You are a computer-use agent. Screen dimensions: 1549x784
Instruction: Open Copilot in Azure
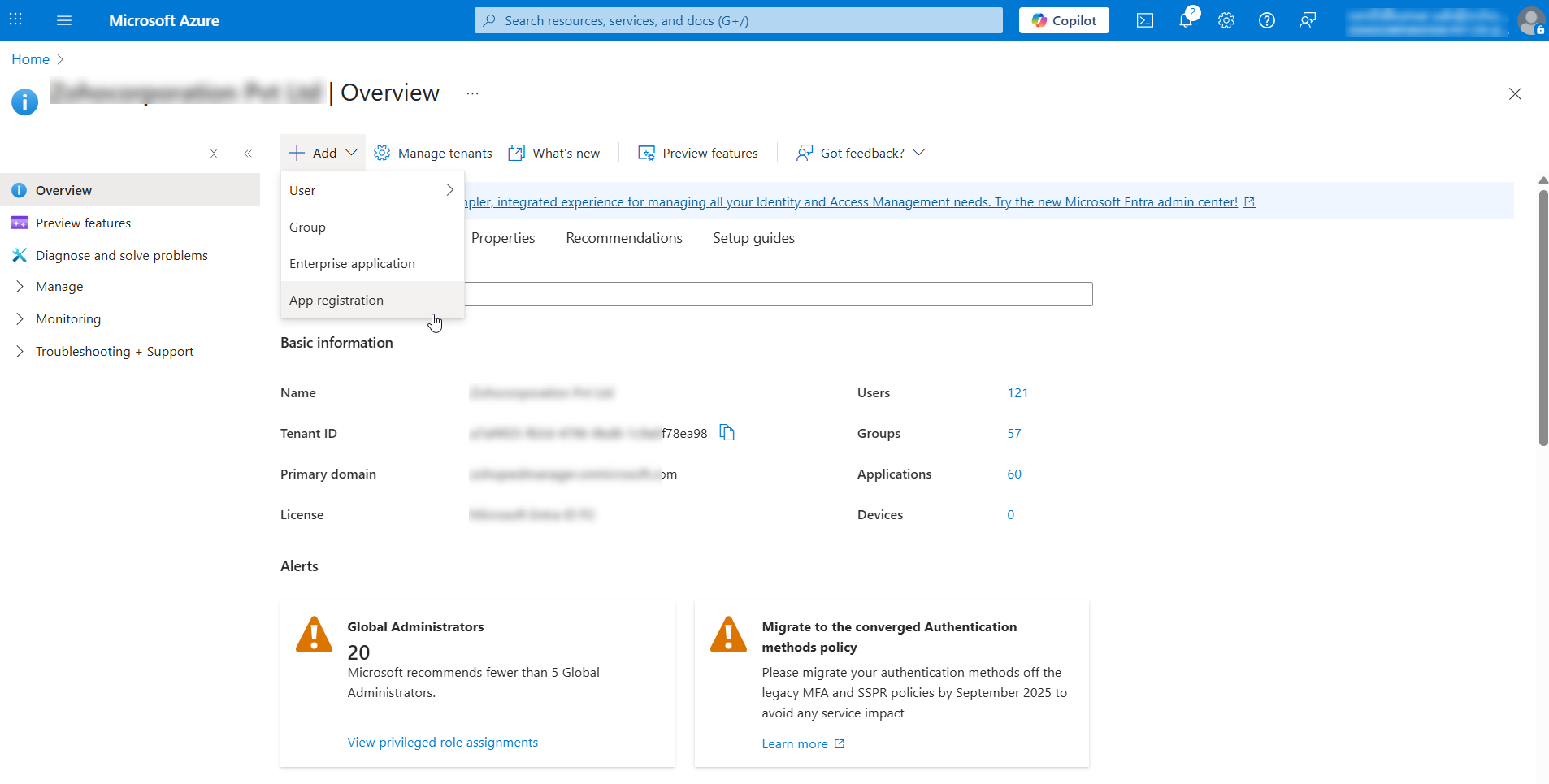click(1063, 20)
